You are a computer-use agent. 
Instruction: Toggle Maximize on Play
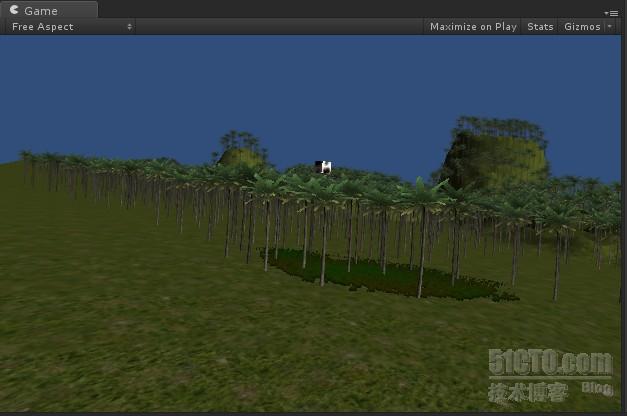coord(473,27)
